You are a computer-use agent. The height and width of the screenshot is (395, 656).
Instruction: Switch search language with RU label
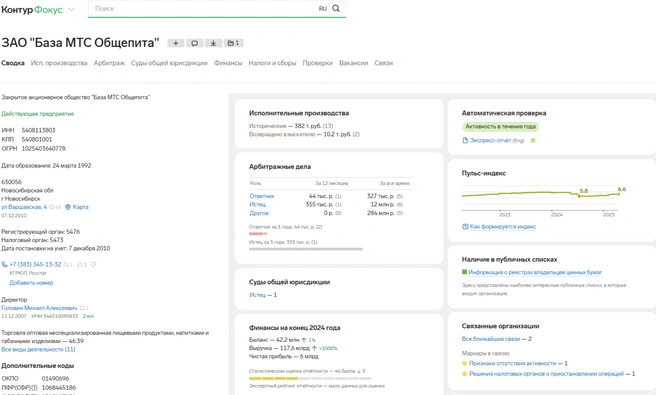coord(323,8)
